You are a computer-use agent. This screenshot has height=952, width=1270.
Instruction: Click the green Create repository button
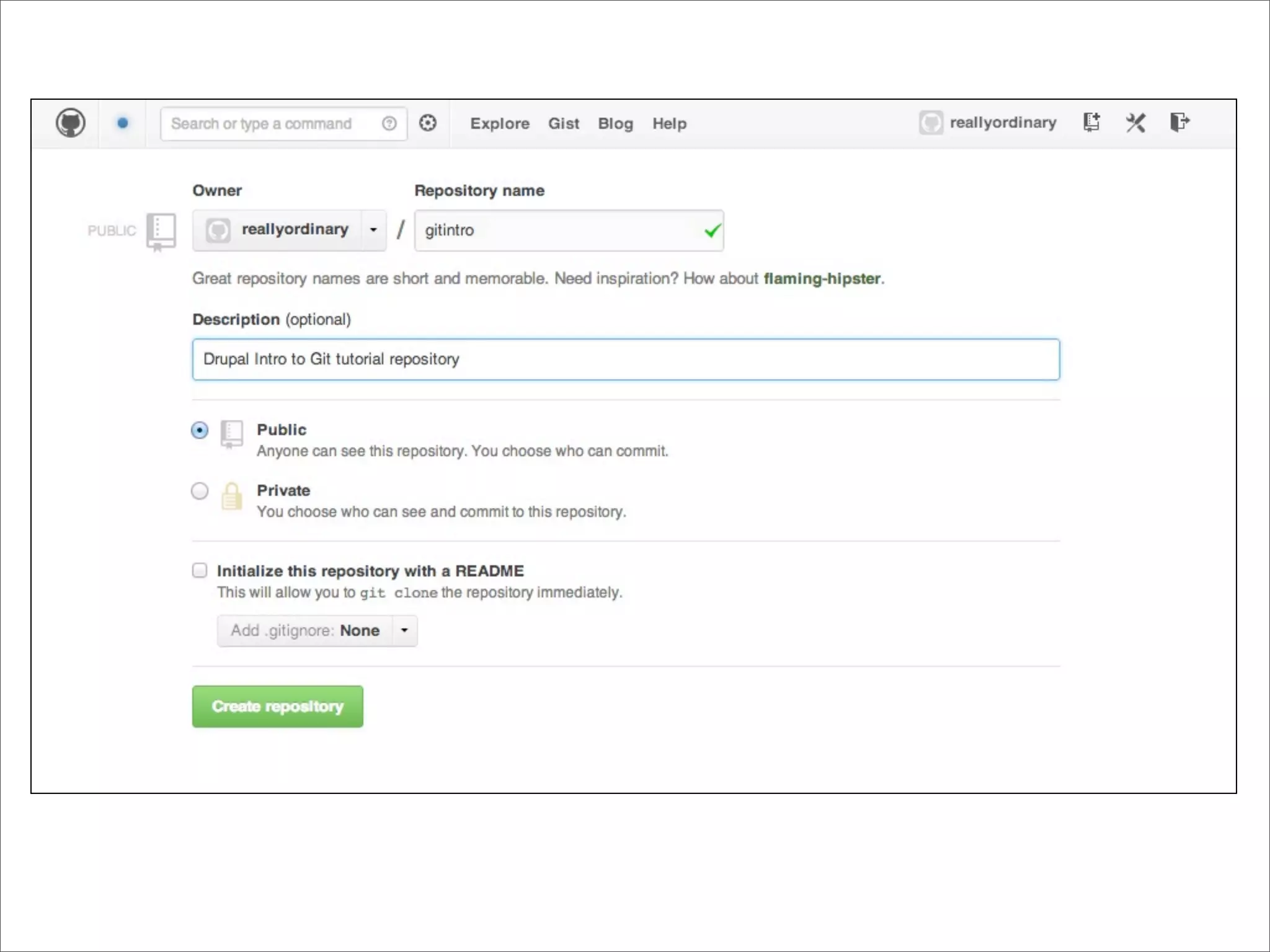(x=277, y=706)
